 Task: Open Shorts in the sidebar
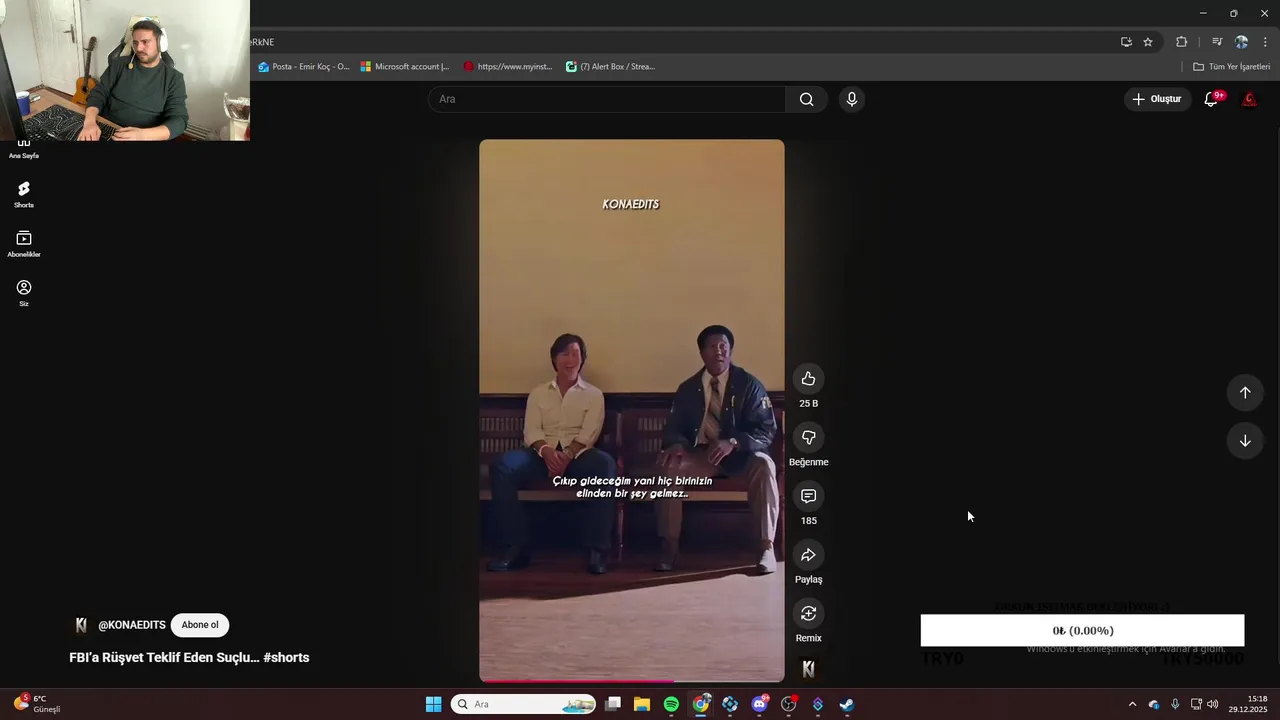24,194
